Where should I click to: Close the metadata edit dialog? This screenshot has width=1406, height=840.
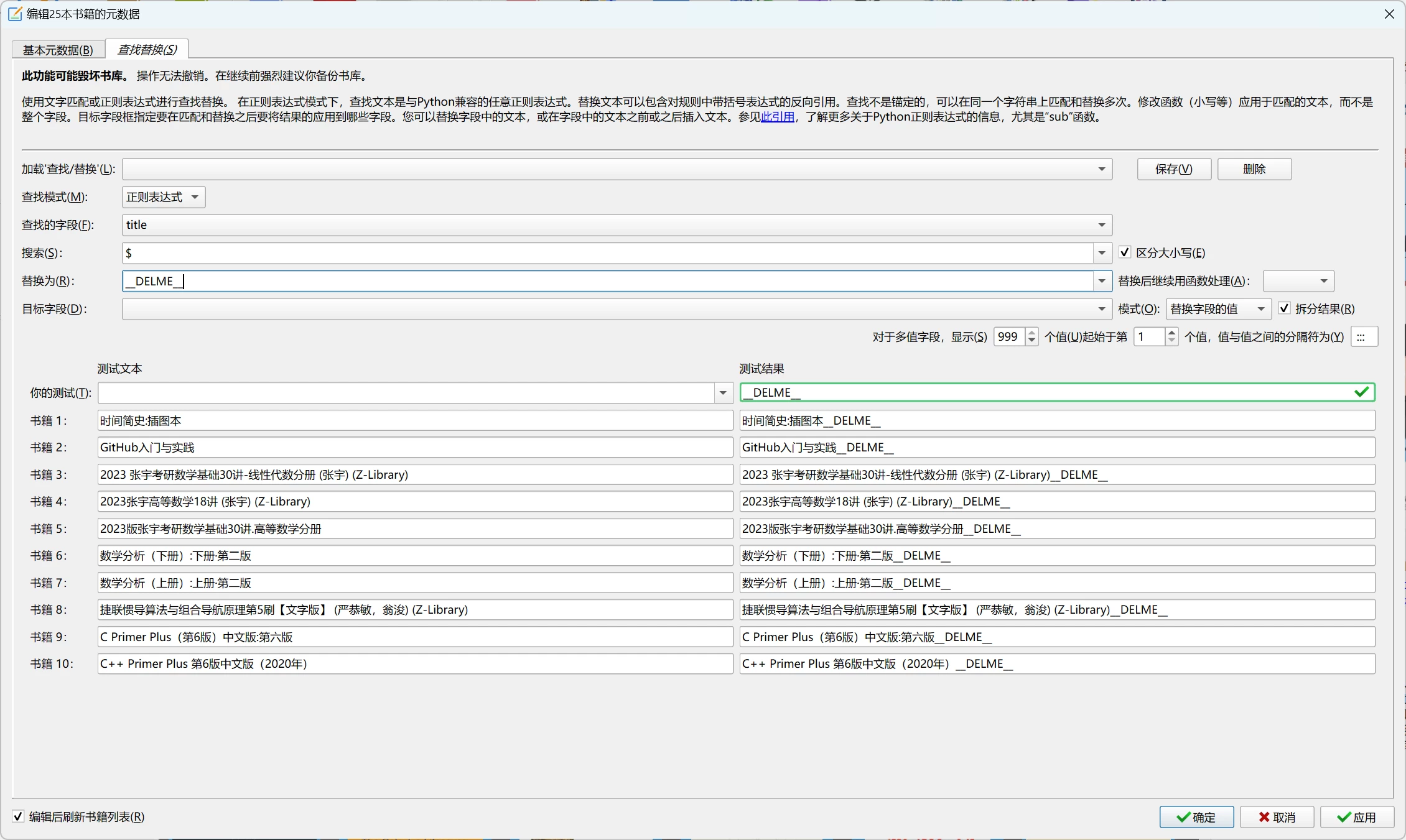[x=1389, y=14]
